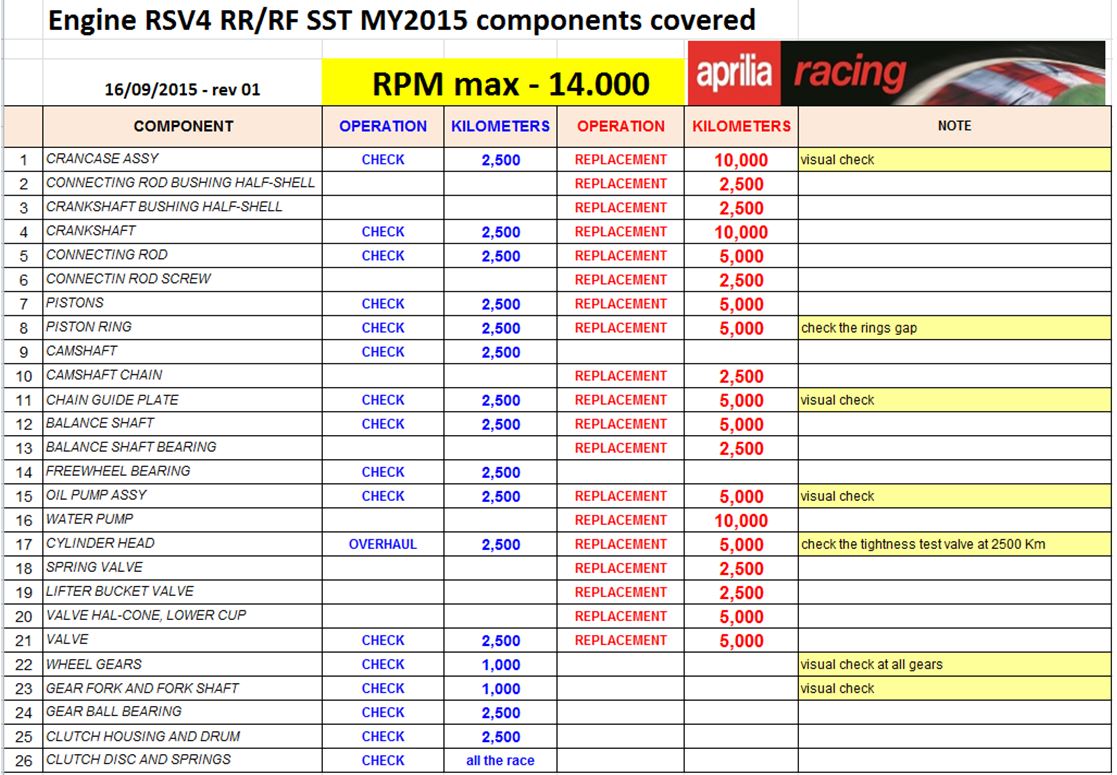Click the 'all the race' kilometers cell
The width and height of the screenshot is (1117, 775).
click(x=500, y=761)
